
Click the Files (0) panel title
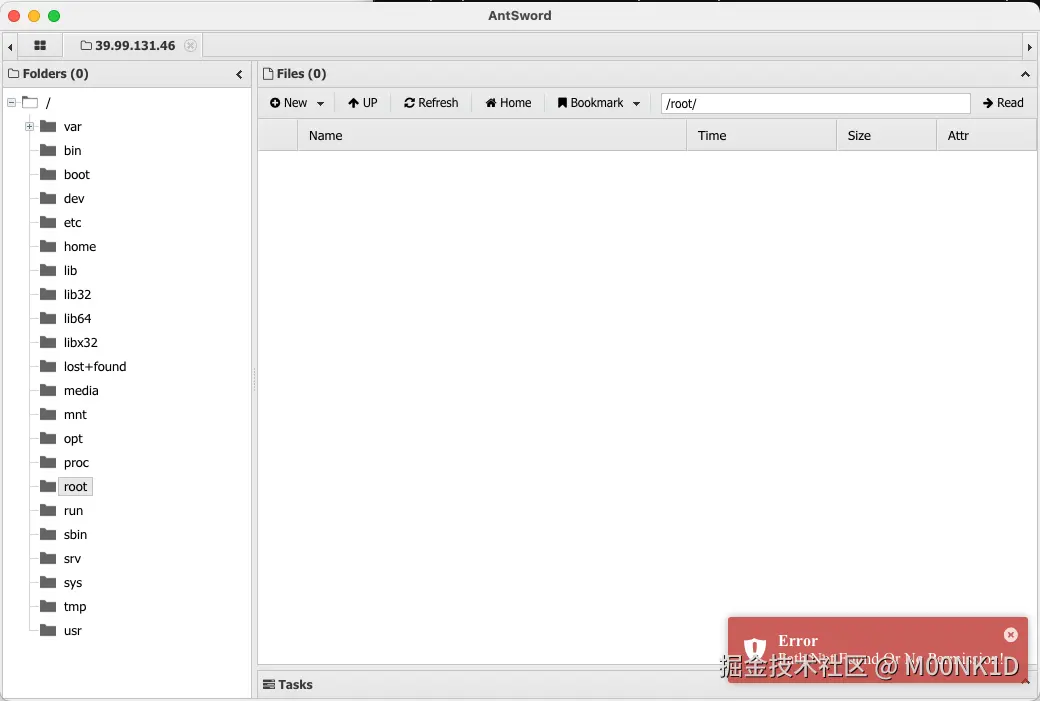294,74
